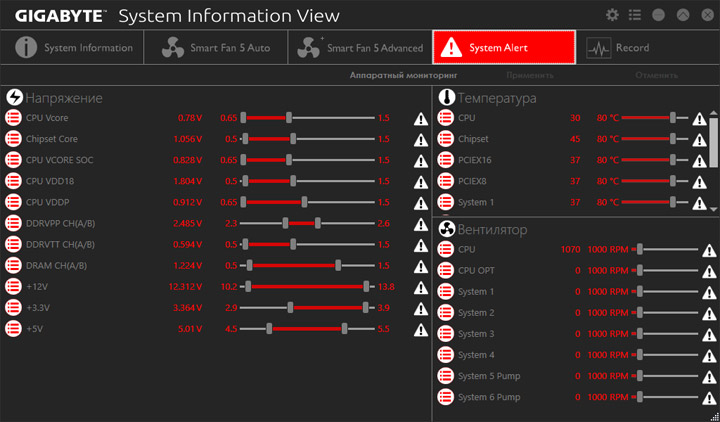The image size is (720, 422).
Task: Select the Аппаратный мониторинг sub-tab
Action: click(x=404, y=75)
